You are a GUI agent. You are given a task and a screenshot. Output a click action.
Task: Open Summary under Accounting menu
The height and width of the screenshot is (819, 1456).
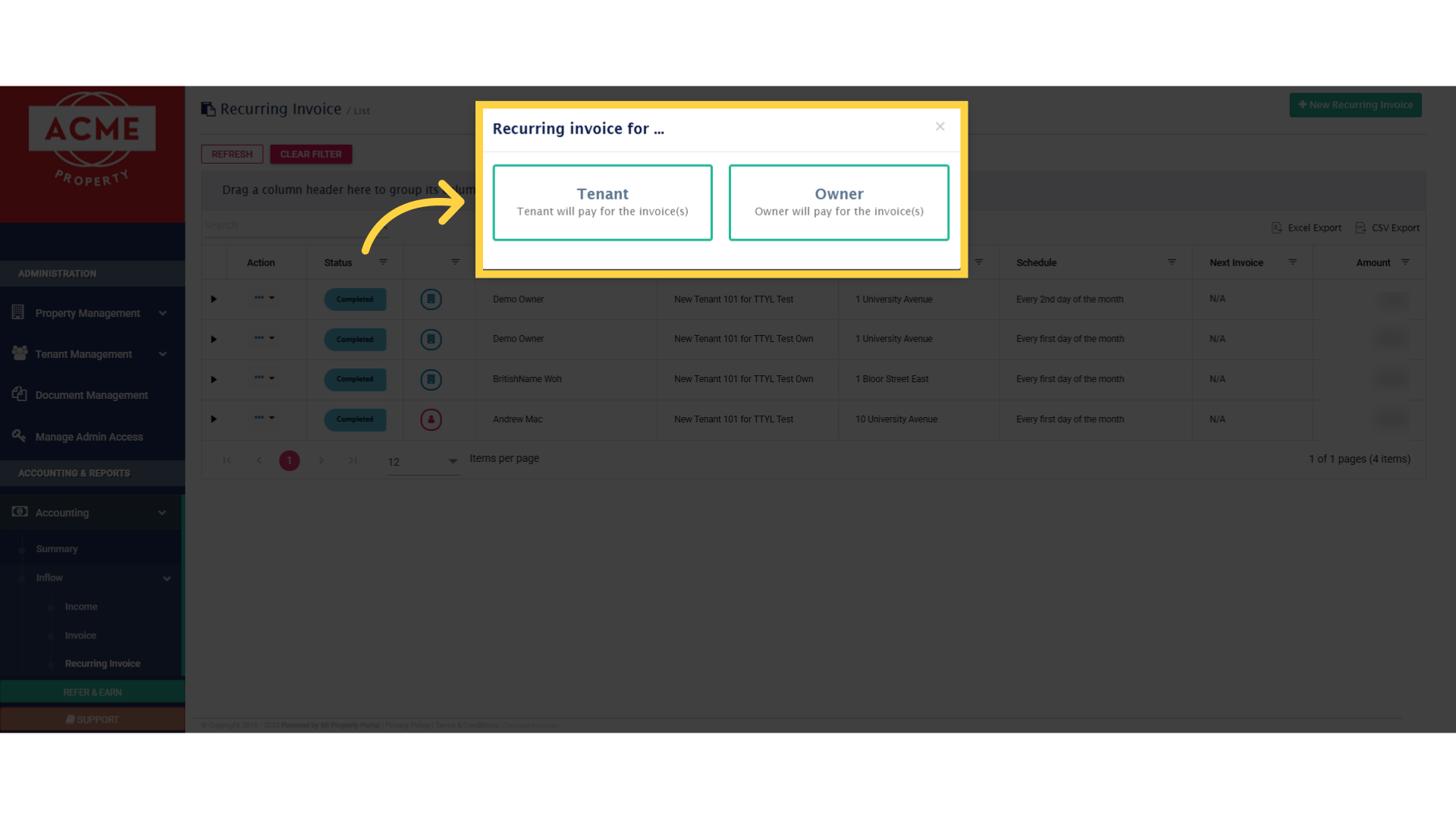coord(57,549)
